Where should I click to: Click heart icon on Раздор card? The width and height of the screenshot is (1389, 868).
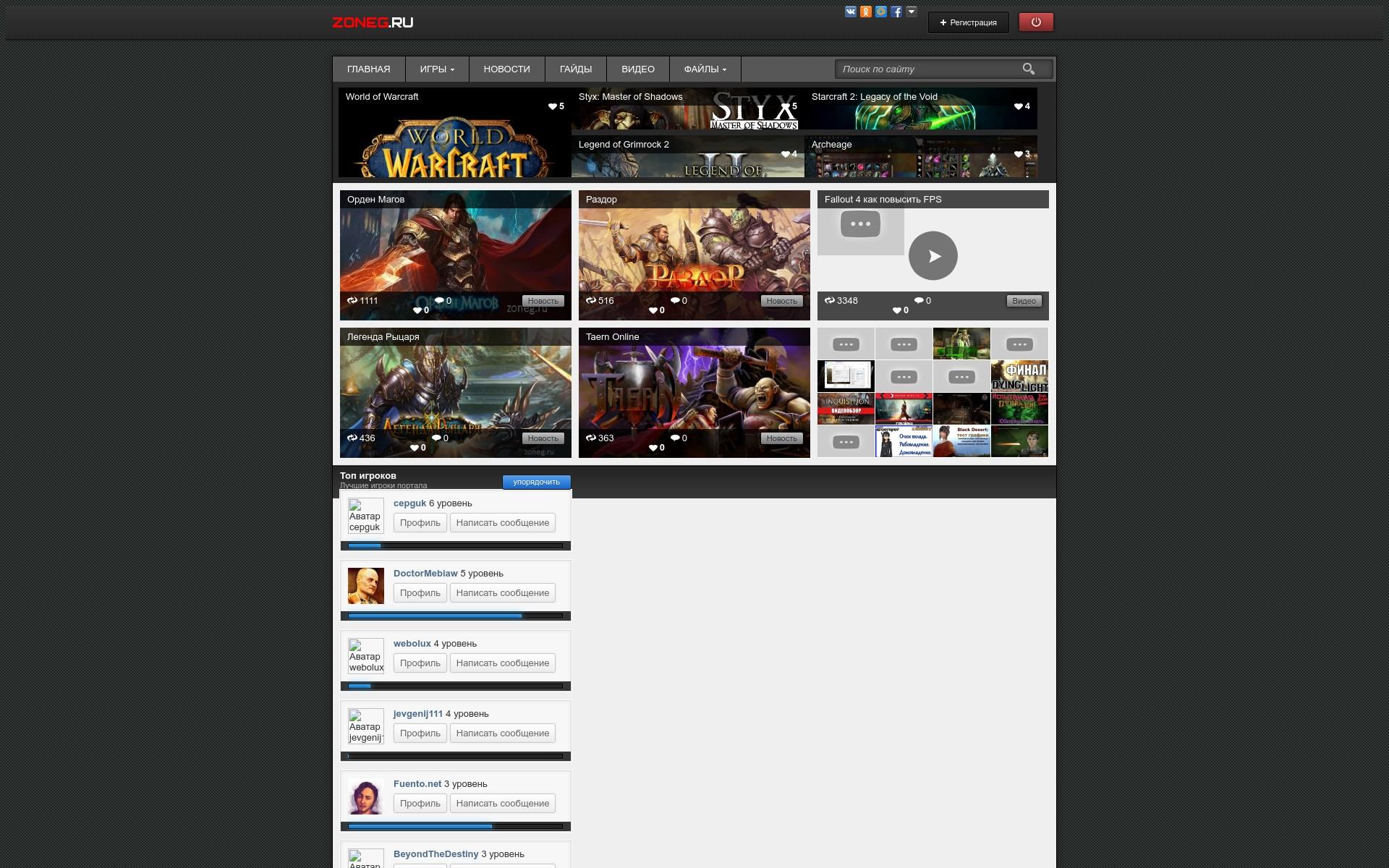tap(653, 310)
